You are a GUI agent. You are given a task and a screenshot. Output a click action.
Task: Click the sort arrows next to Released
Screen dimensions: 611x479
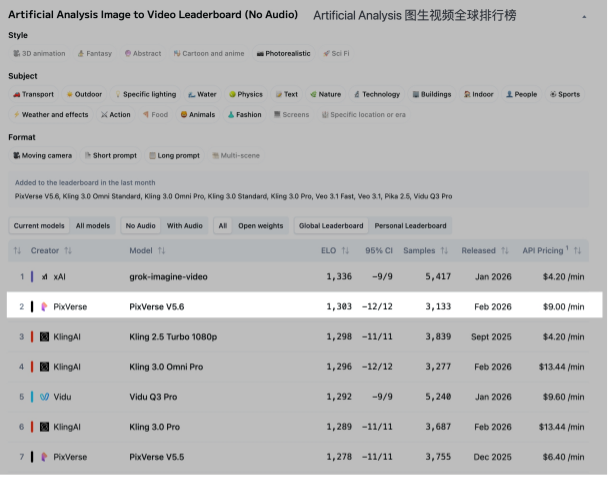tap(505, 250)
